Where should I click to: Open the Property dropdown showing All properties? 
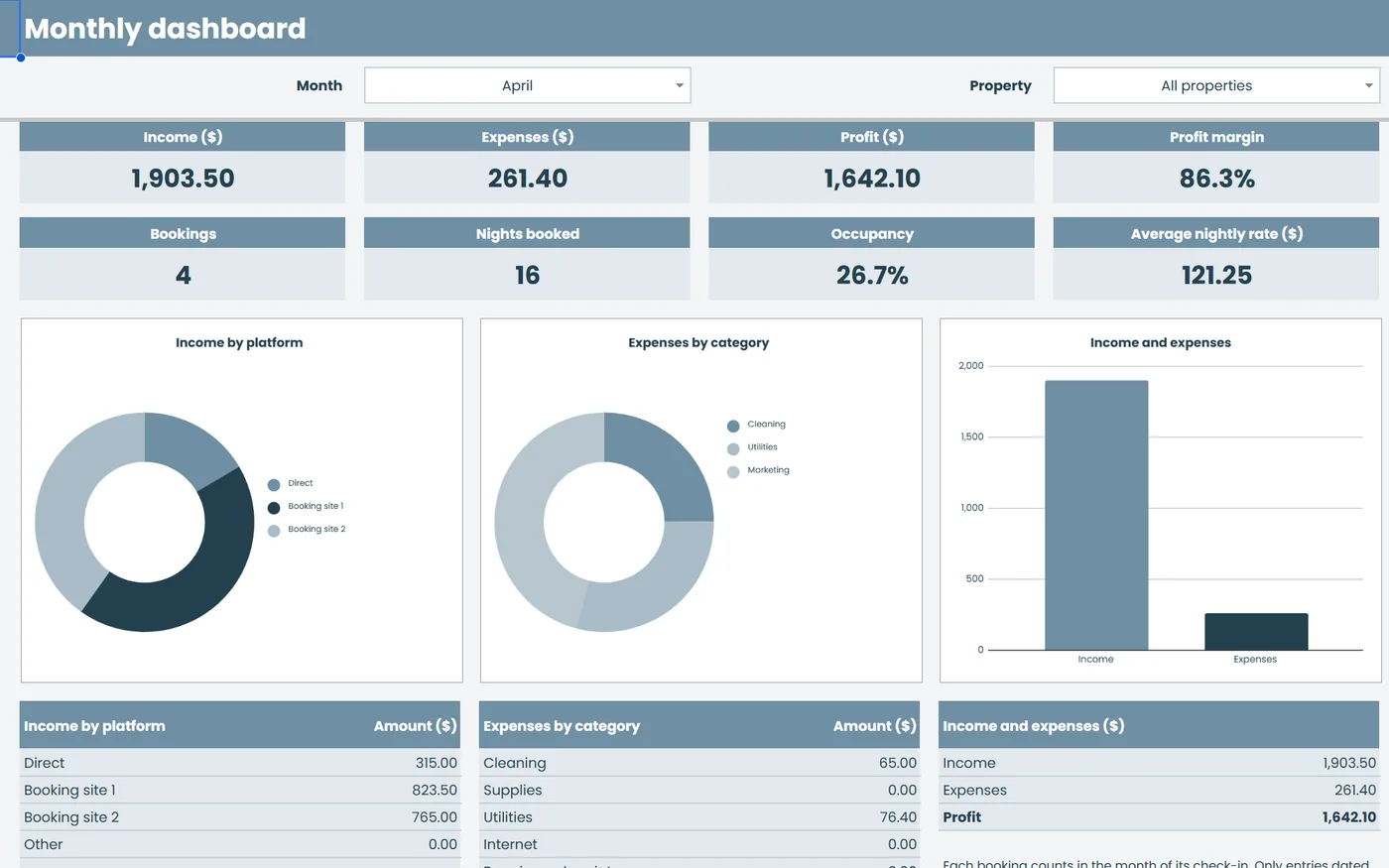(1216, 85)
